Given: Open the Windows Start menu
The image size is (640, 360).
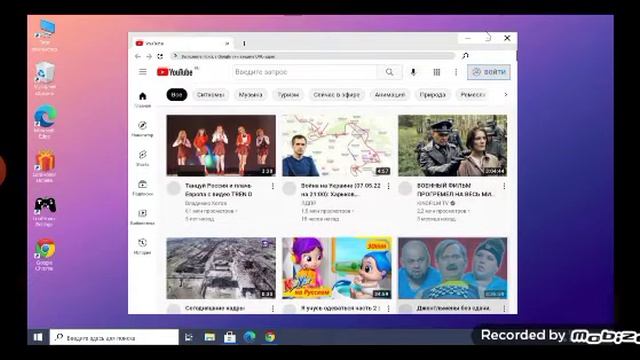Looking at the screenshot, I should (38, 337).
